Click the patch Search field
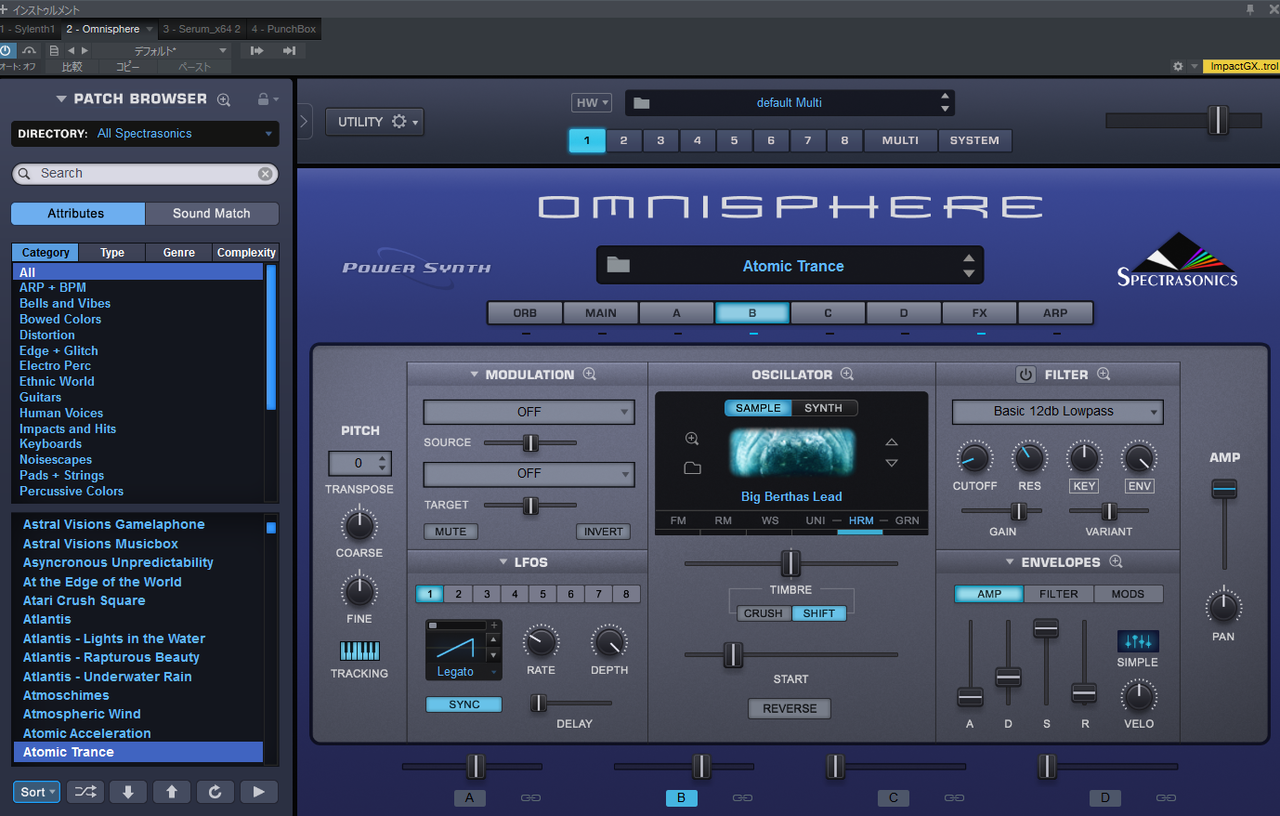 click(143, 174)
